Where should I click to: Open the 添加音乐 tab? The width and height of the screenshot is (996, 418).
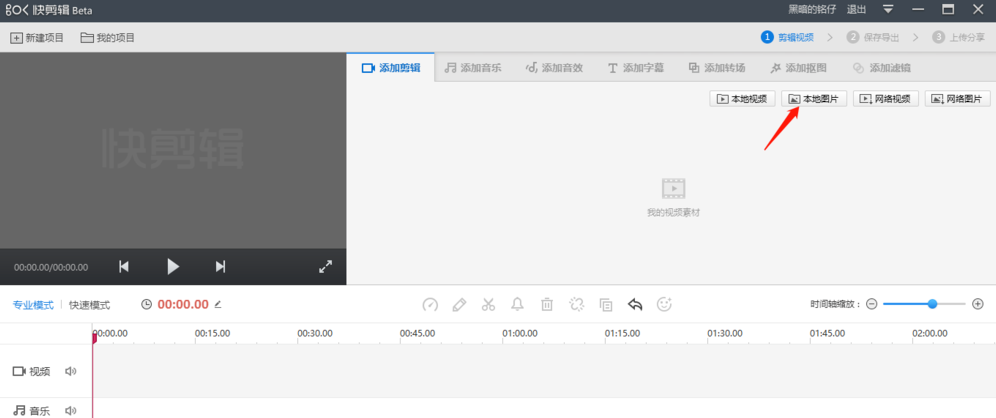coord(473,68)
